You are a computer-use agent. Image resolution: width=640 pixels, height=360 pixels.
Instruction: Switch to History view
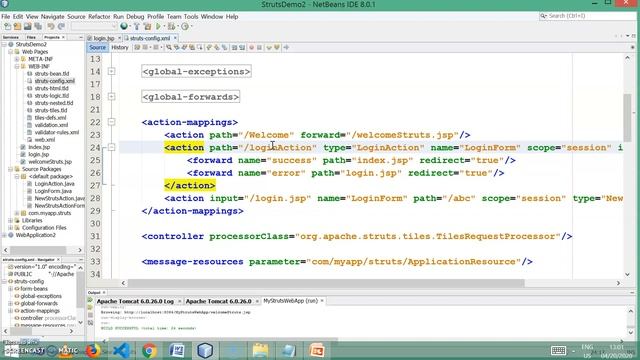coord(120,48)
